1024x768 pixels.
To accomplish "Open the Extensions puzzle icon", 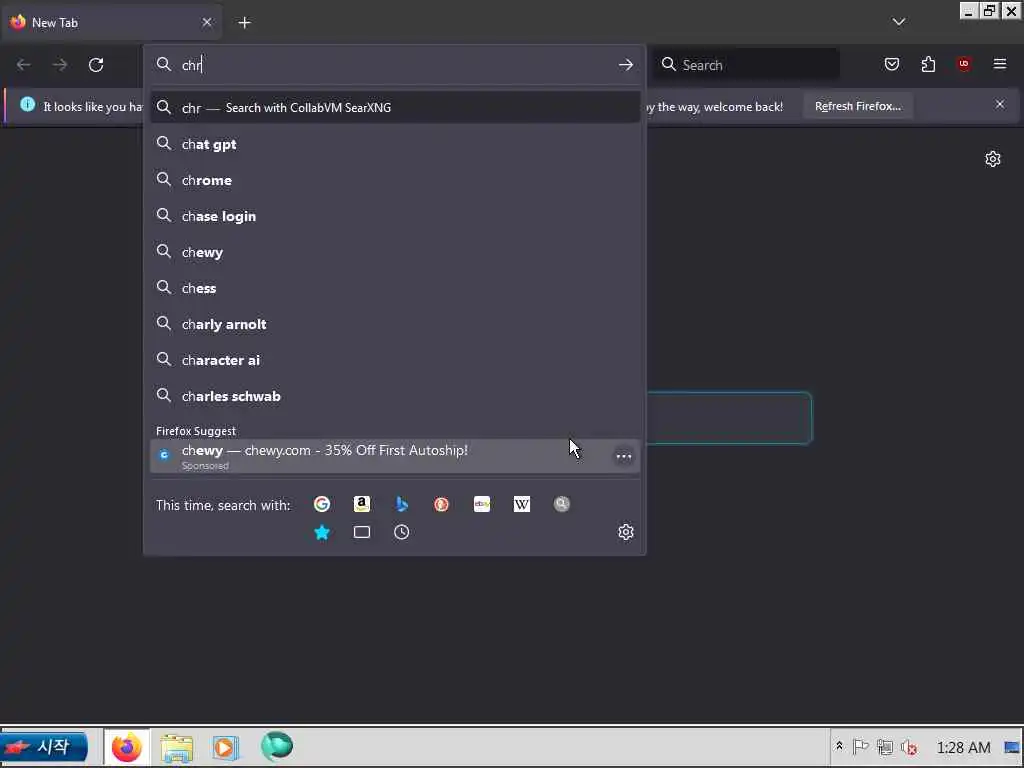I will click(x=928, y=64).
